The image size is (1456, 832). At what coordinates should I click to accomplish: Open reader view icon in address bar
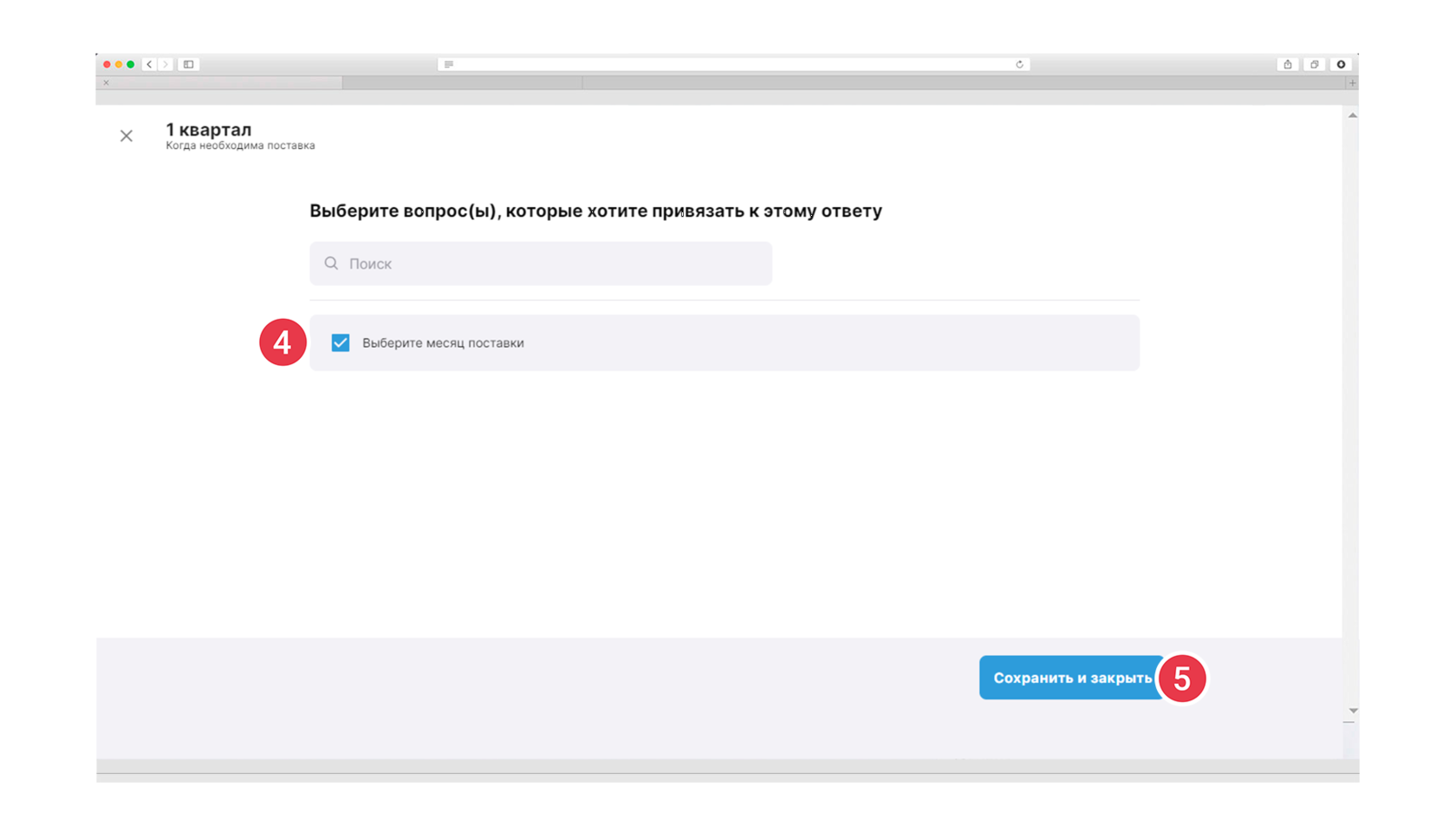click(449, 64)
